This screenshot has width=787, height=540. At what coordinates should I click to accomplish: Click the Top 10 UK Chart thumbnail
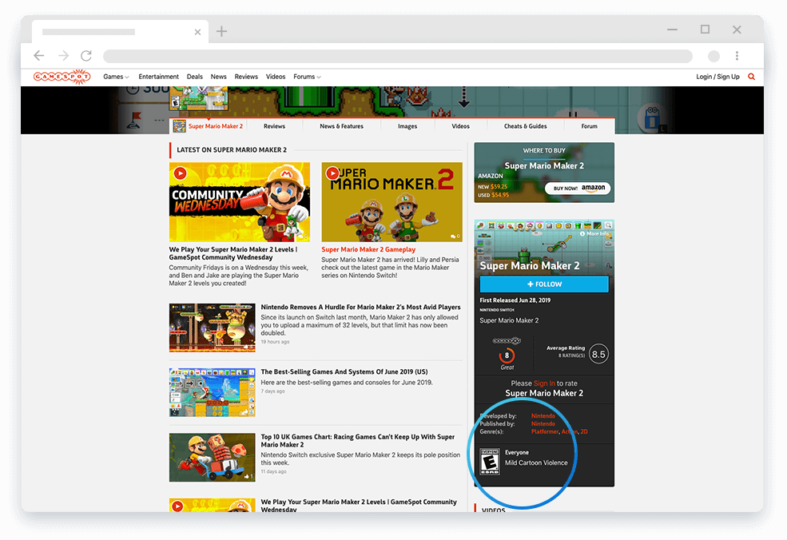pos(212,458)
